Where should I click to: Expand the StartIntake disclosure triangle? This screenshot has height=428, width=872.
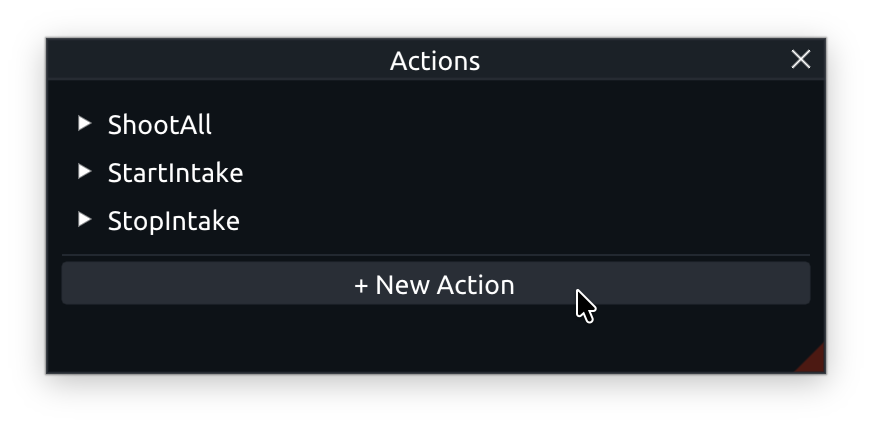point(85,172)
